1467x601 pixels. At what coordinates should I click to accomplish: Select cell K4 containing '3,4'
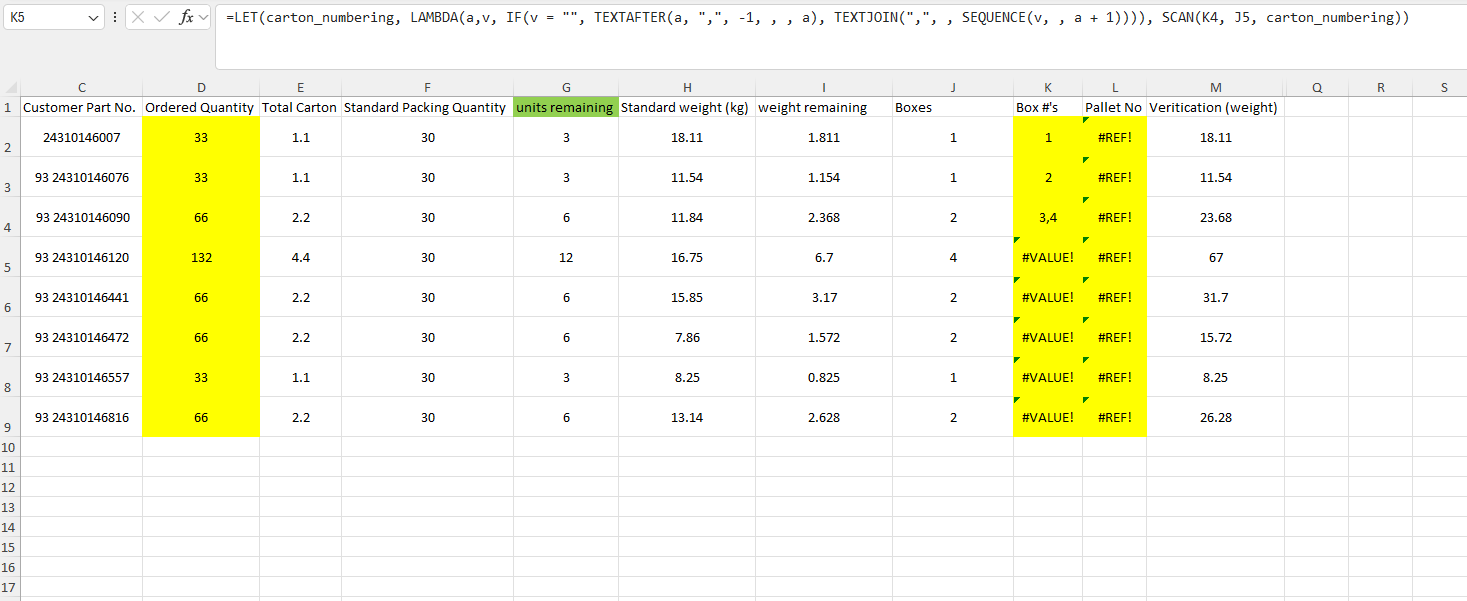(1047, 217)
